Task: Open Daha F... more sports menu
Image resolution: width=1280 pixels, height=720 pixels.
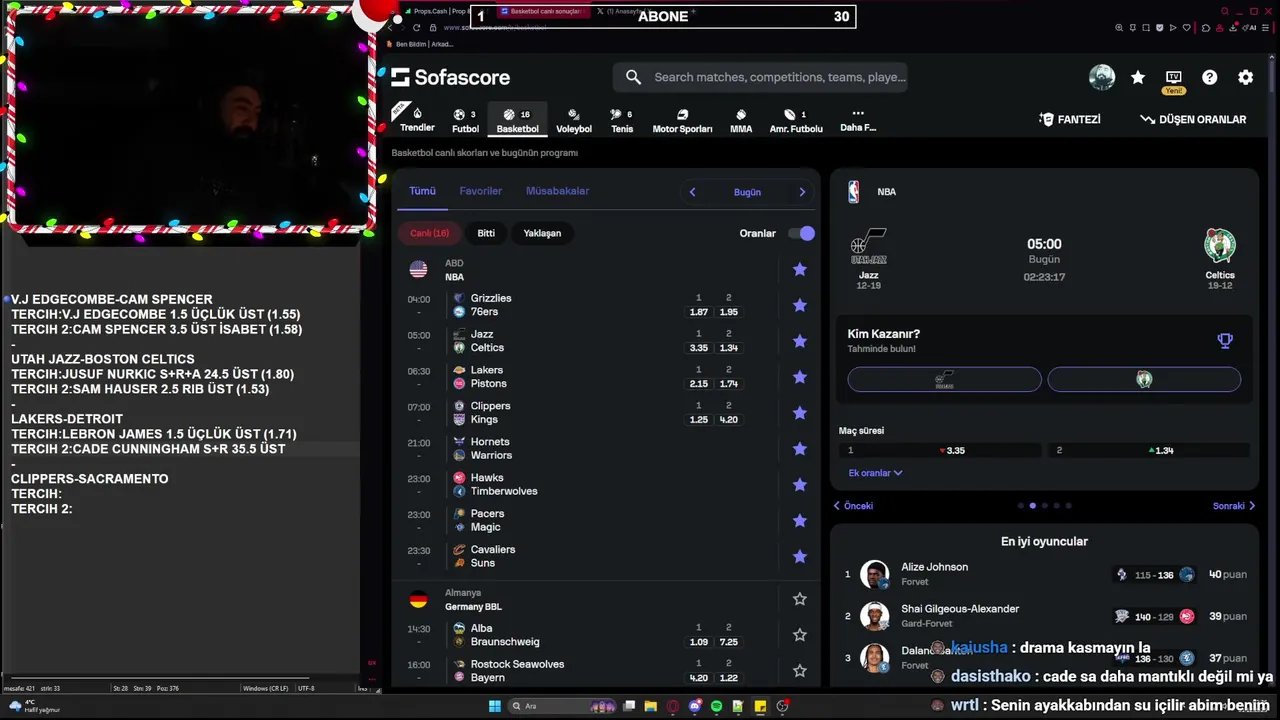Action: tap(858, 120)
